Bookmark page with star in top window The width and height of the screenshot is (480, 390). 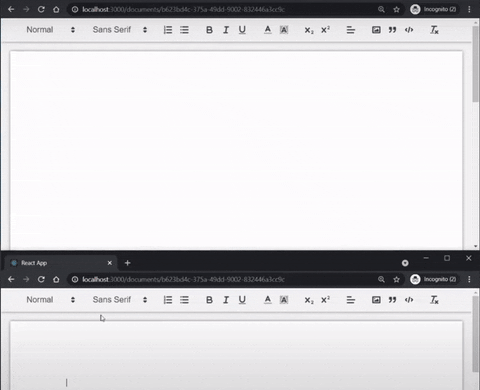(396, 9)
